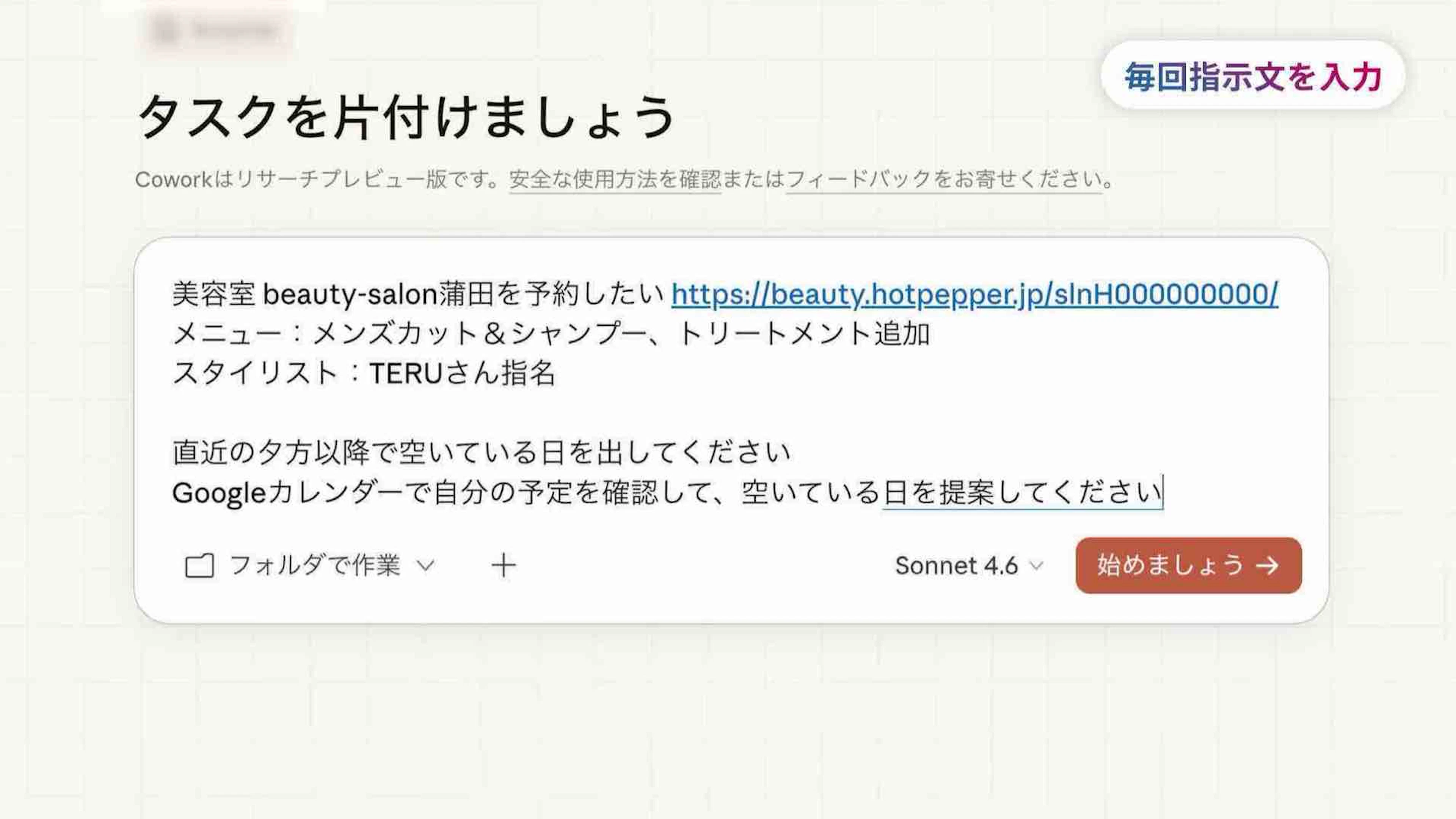Click the 美容室 beauty-salon蒲田 text
The height and width of the screenshot is (819, 1456).
click(x=418, y=294)
